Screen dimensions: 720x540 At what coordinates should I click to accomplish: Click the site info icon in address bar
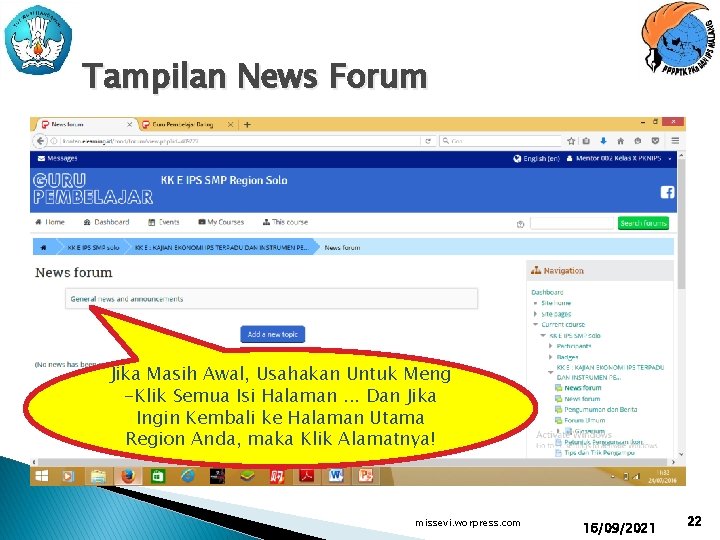click(x=54, y=141)
